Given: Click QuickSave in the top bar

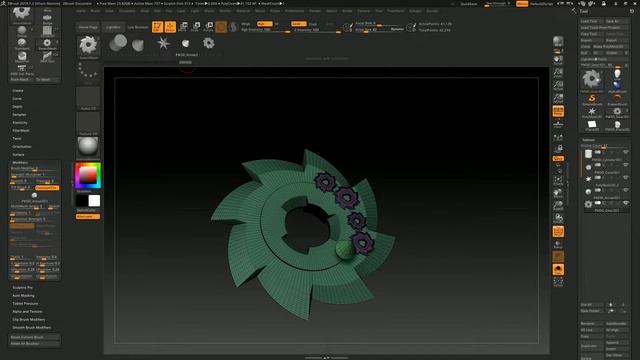Looking at the screenshot, I should click(x=469, y=4).
